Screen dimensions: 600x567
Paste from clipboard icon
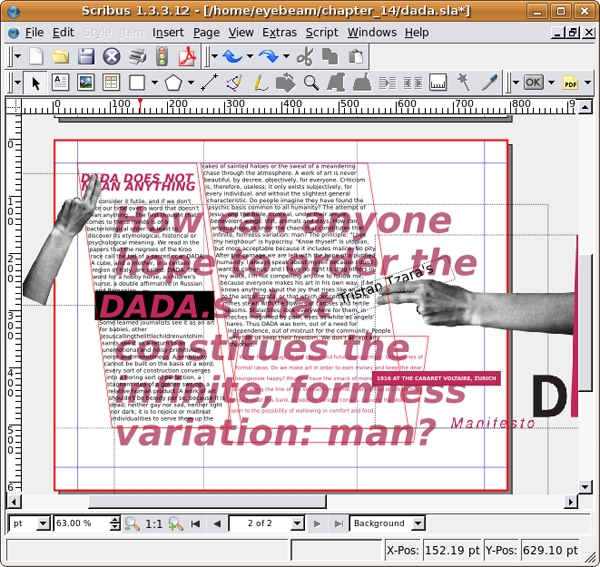pyautogui.click(x=356, y=57)
